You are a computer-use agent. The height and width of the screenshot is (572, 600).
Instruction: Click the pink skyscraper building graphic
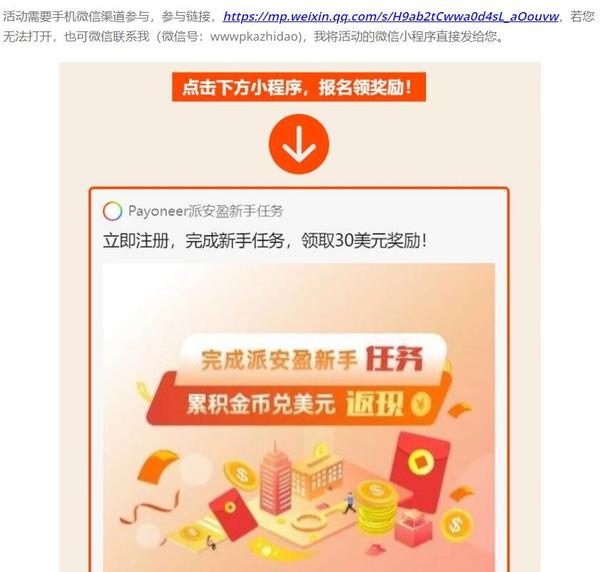click(x=275, y=477)
